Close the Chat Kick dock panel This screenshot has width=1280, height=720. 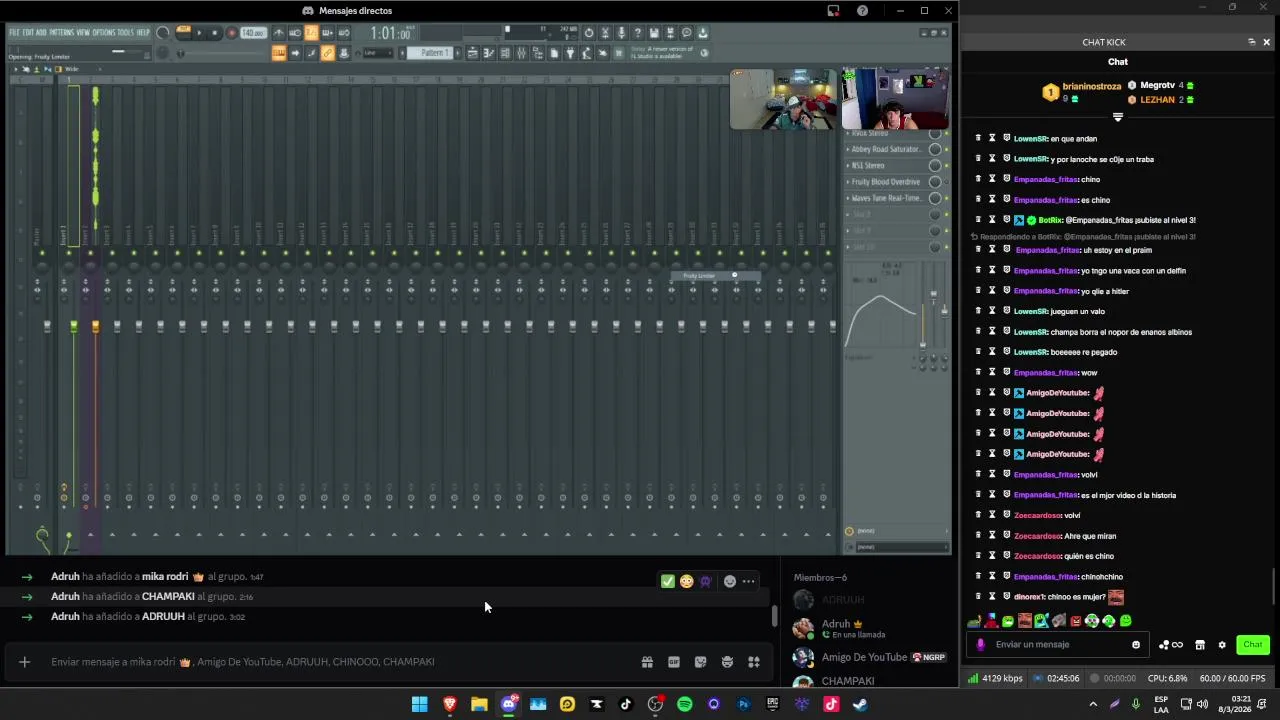1266,42
